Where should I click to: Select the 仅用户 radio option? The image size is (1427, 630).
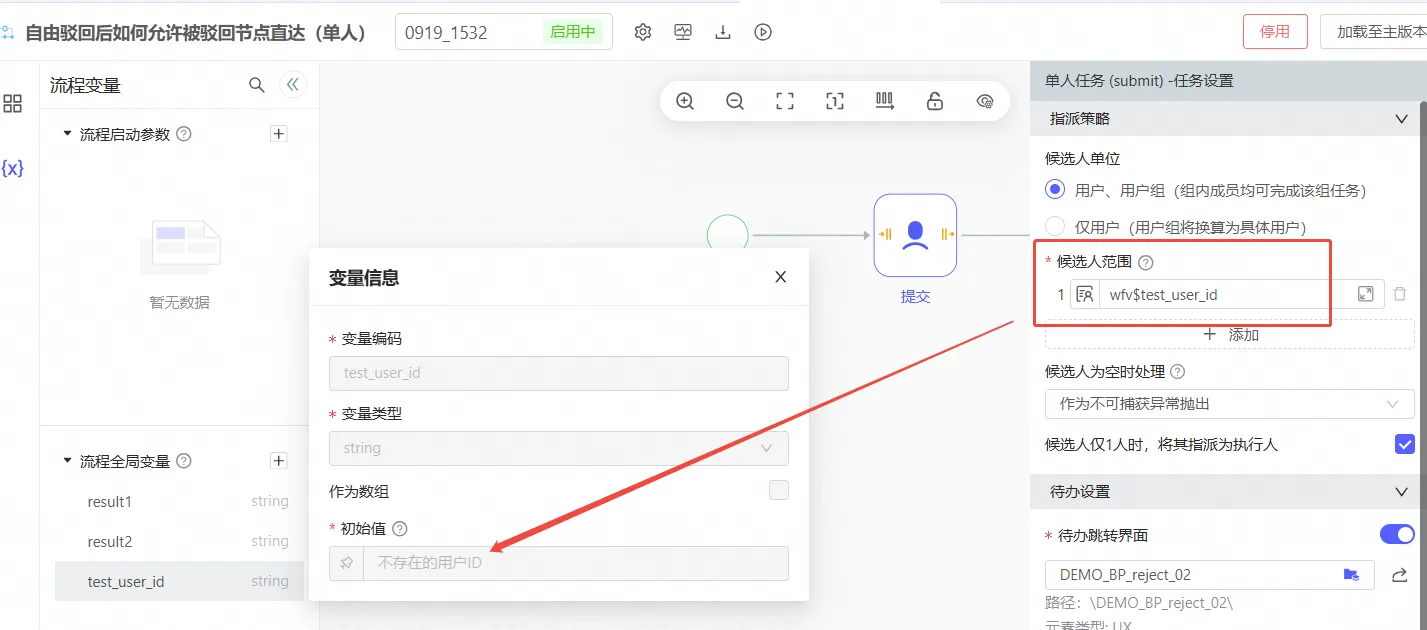point(1055,227)
